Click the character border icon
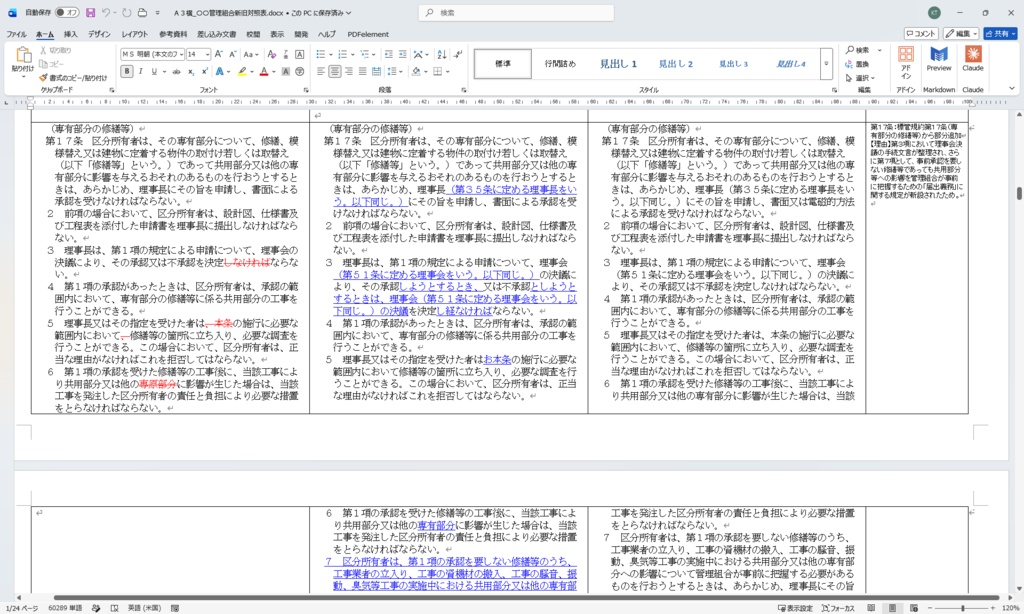The image size is (1024, 614). [x=299, y=54]
